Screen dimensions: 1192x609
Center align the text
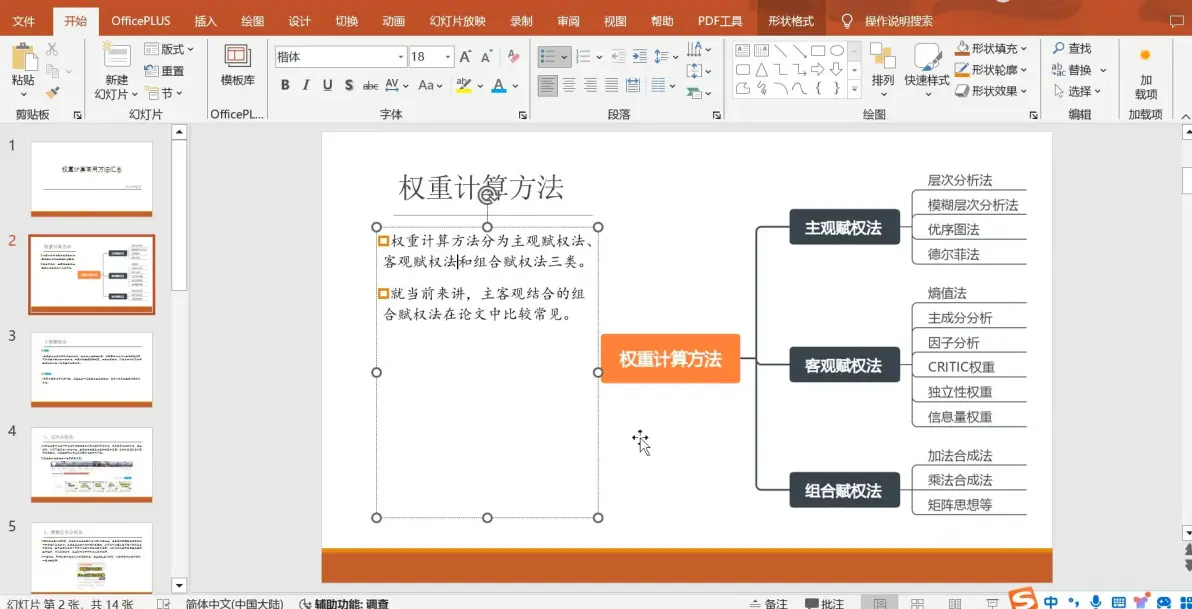click(569, 85)
